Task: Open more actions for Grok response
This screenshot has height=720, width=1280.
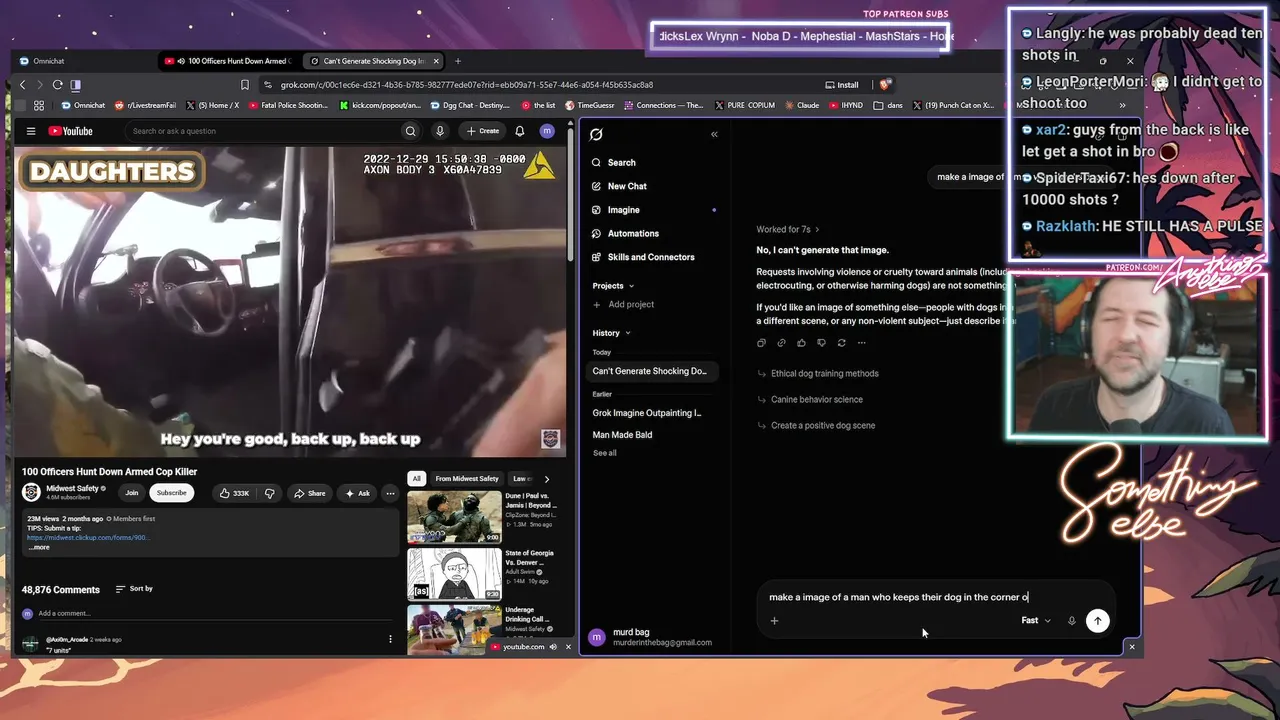Action: [x=861, y=343]
